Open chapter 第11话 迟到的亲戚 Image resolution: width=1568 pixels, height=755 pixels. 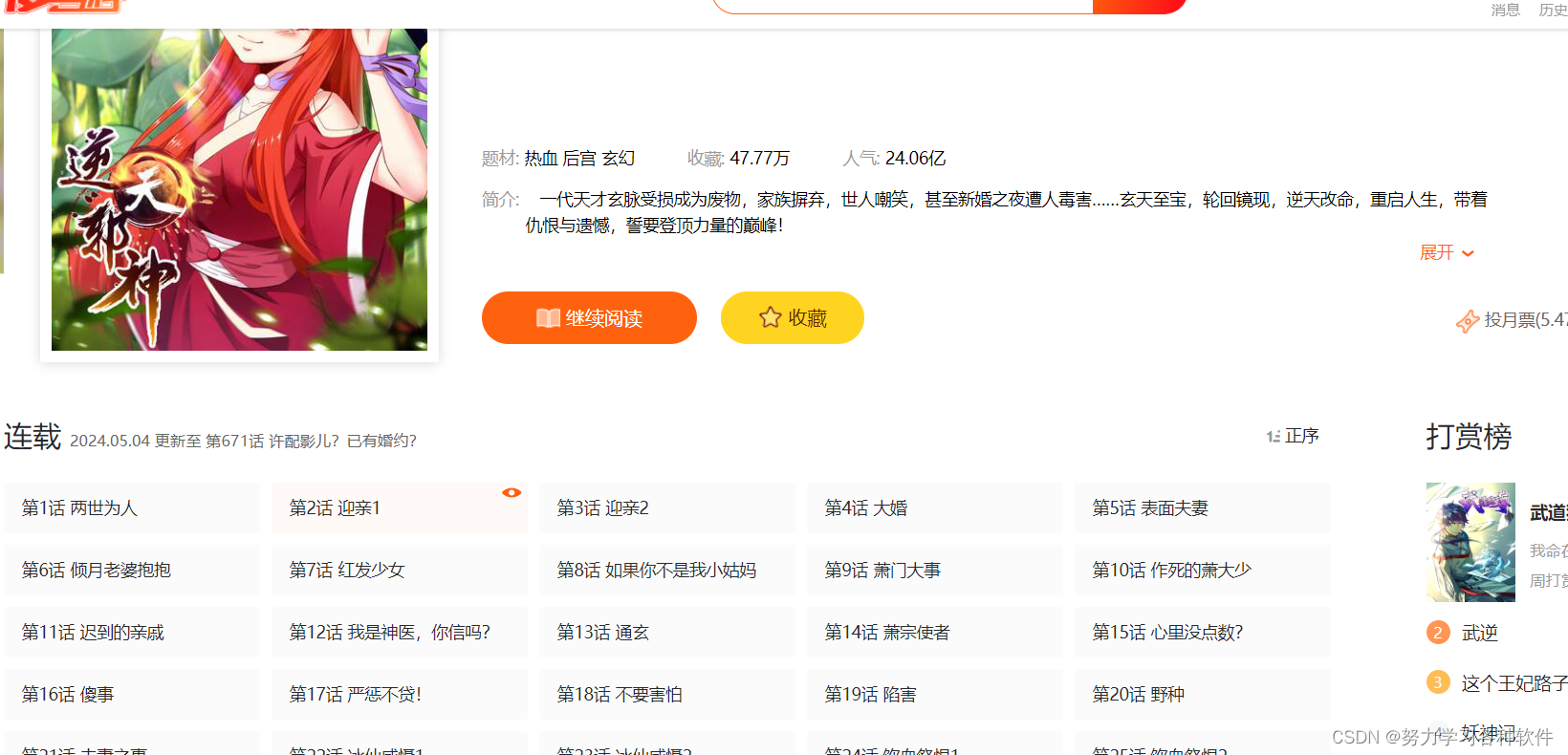(x=132, y=632)
